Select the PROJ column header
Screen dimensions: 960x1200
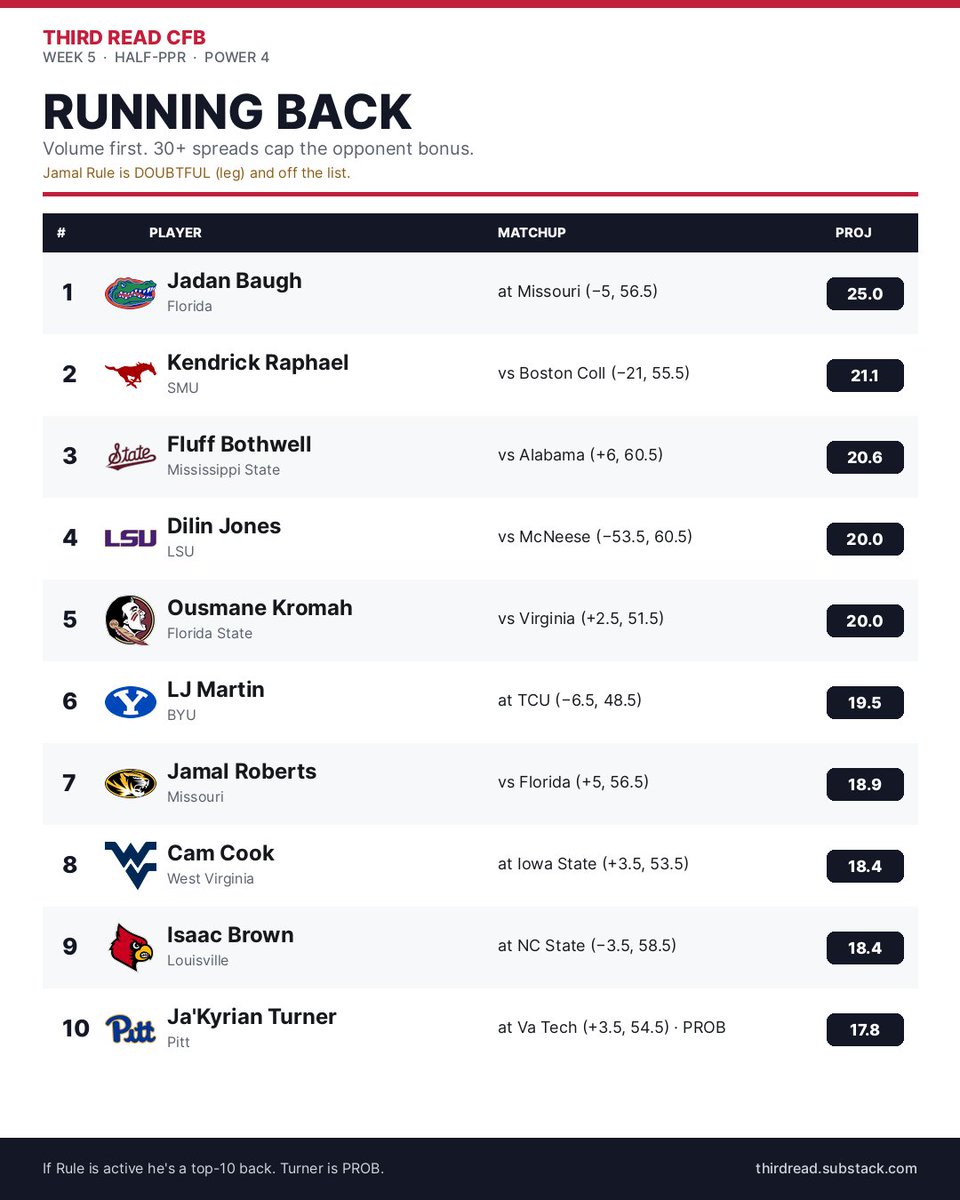[853, 232]
